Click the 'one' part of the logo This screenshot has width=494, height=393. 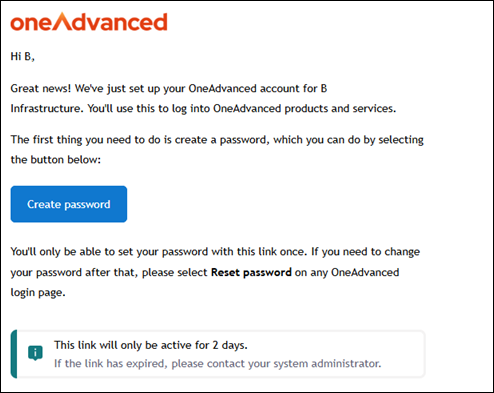pyautogui.click(x=31, y=23)
